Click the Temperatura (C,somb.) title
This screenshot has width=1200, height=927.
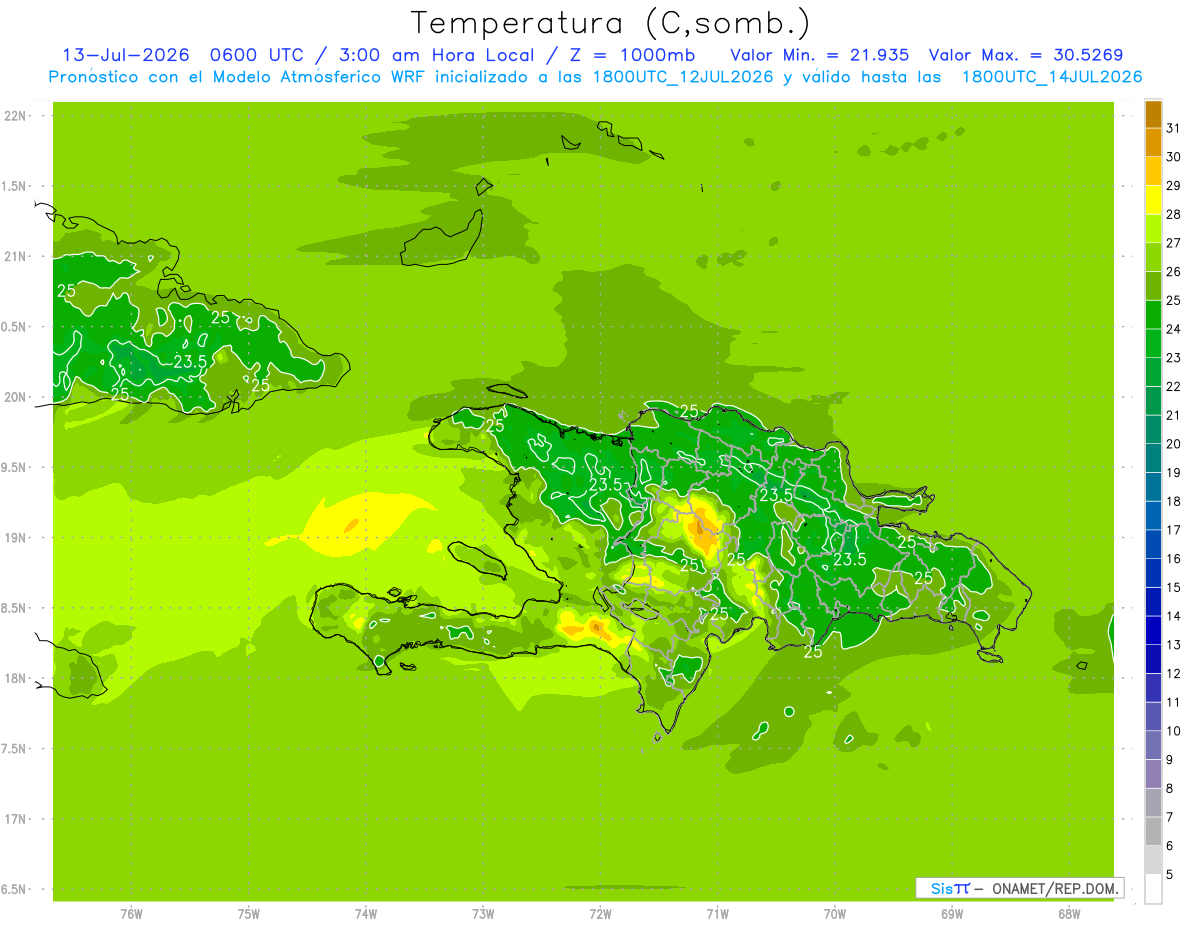pos(610,22)
